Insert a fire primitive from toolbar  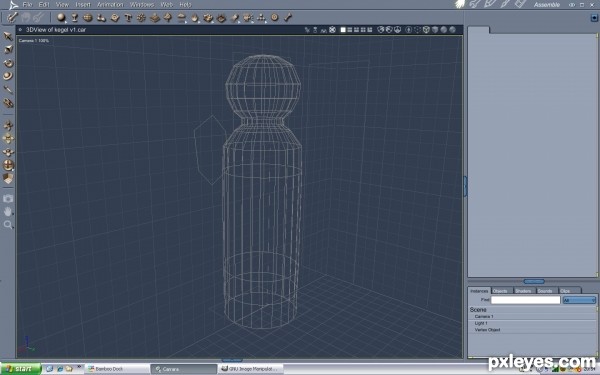click(195, 18)
